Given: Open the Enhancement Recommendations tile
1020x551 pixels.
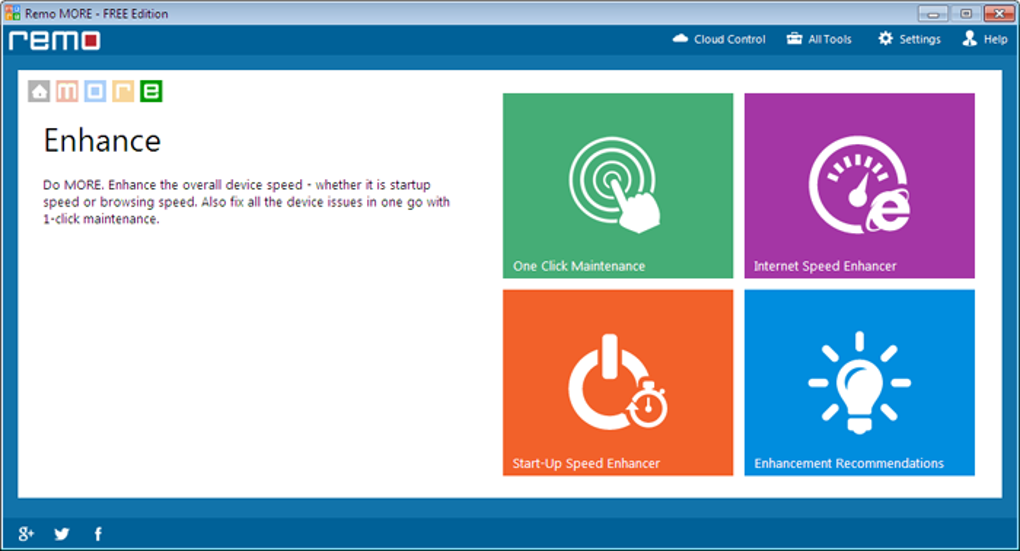Looking at the screenshot, I should pyautogui.click(x=859, y=383).
